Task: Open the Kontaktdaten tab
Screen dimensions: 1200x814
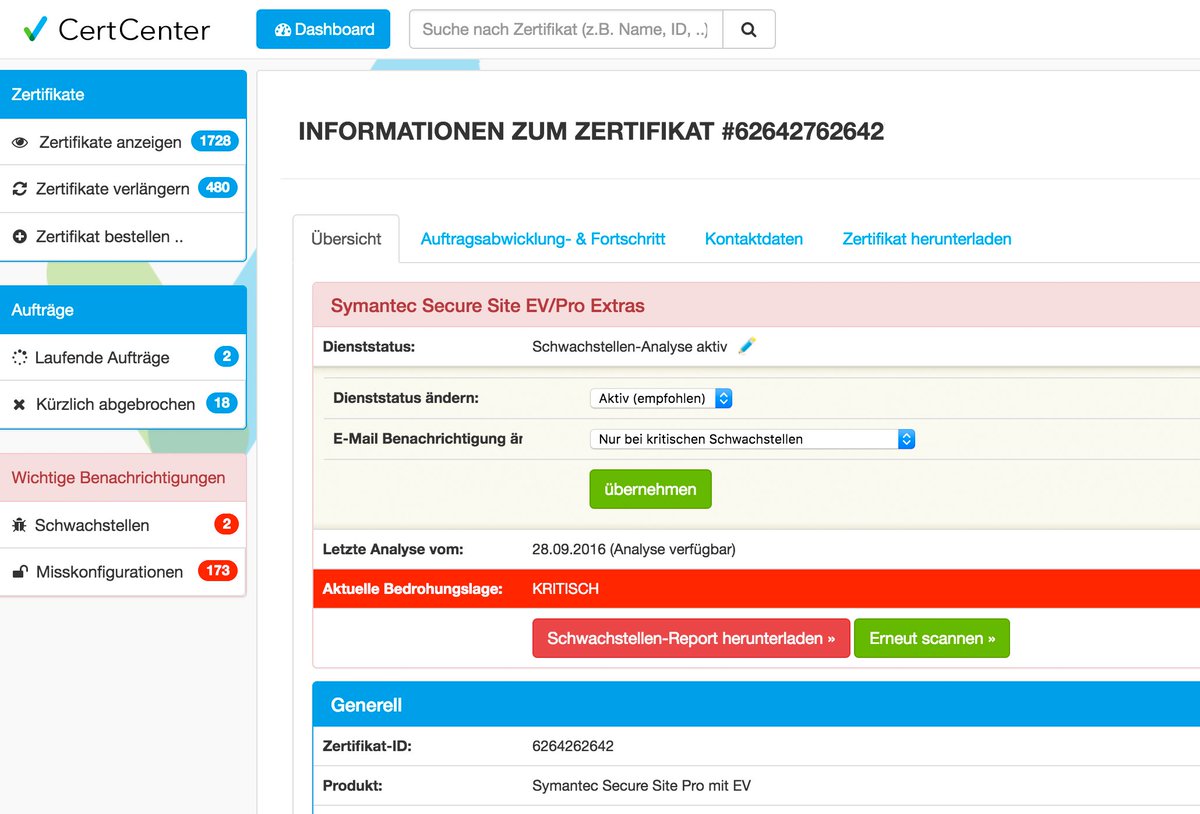Action: click(754, 239)
